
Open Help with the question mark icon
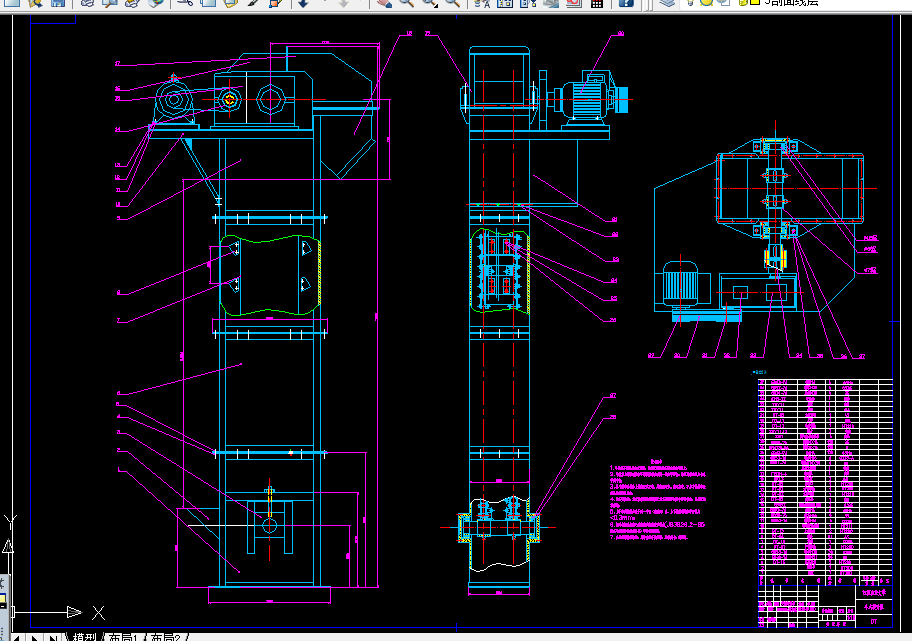coord(626,3)
